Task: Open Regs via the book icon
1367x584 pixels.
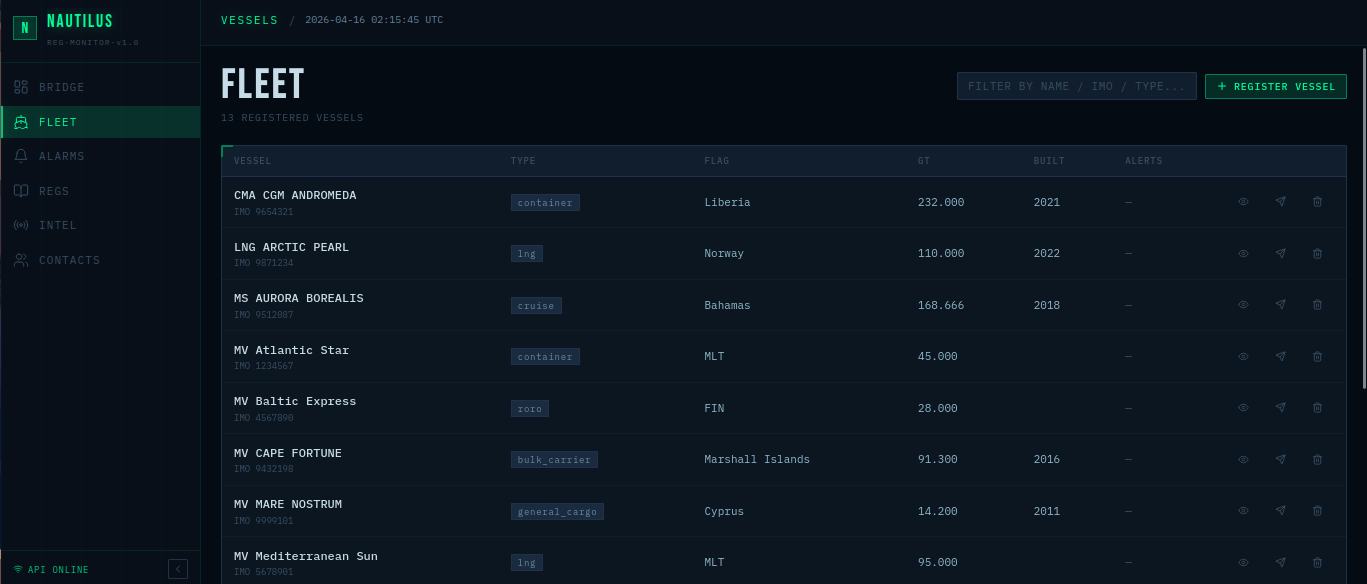Action: pos(21,191)
